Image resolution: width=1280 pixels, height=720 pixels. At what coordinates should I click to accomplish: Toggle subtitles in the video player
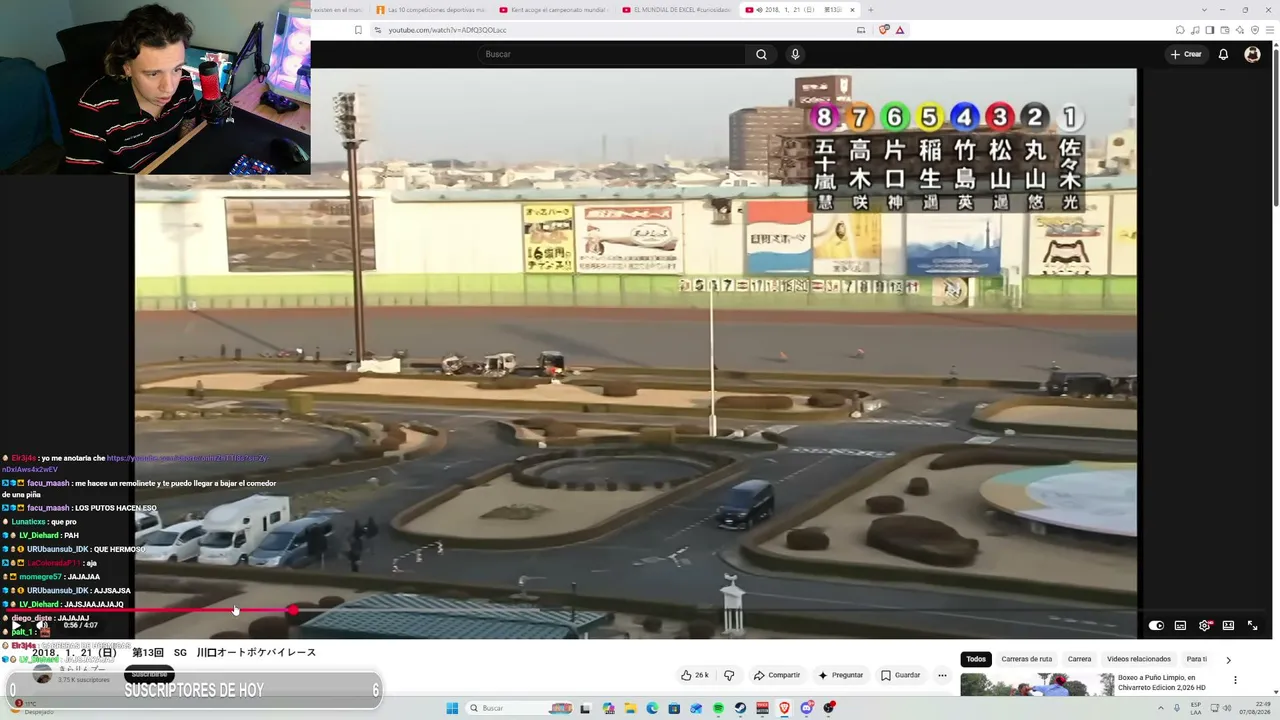1180,626
